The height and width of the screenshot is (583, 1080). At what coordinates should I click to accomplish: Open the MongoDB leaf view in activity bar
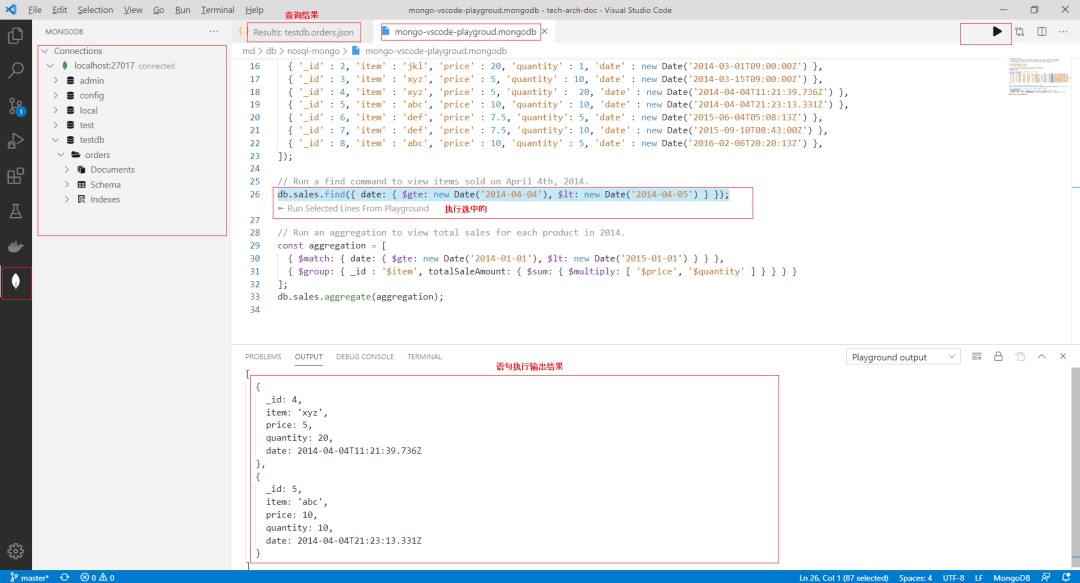click(x=16, y=283)
